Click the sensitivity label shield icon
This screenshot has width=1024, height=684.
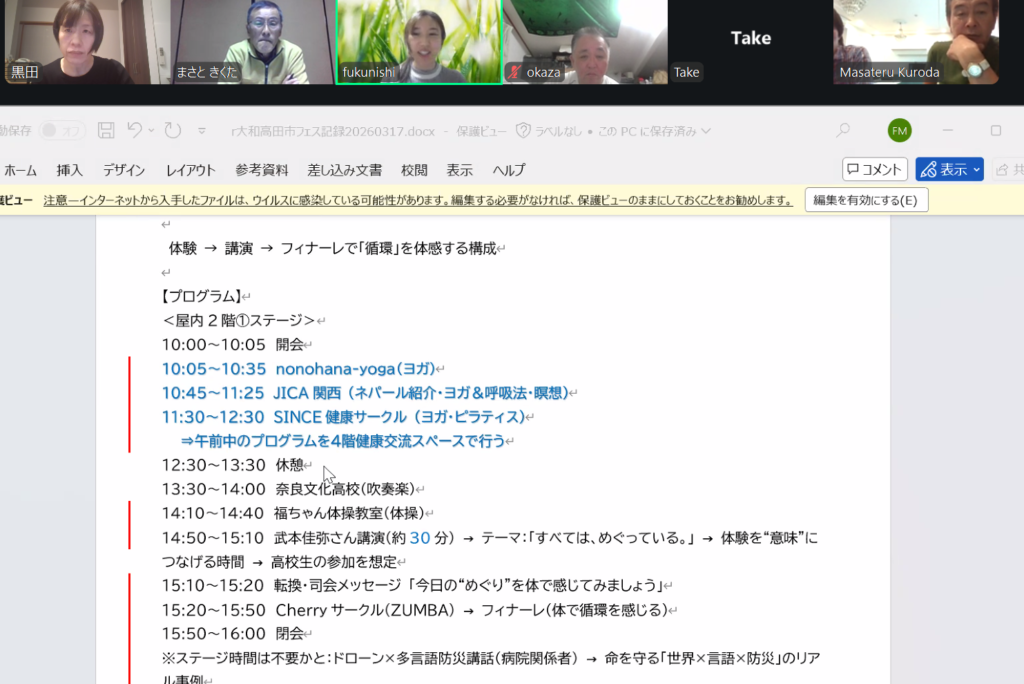coord(522,131)
